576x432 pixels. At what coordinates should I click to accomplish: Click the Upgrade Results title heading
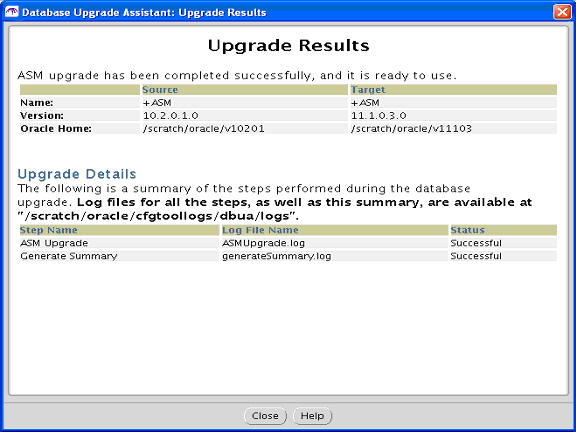pyautogui.click(x=288, y=46)
